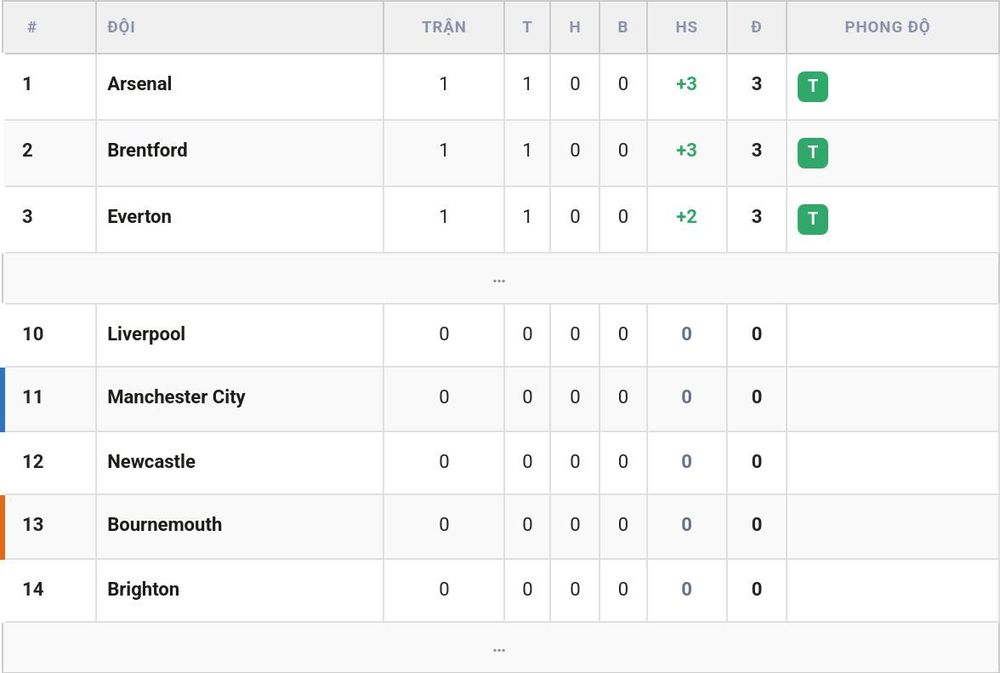The width and height of the screenshot is (1000, 673).
Task: Expand hidden rows below Brighton
Action: tap(499, 648)
